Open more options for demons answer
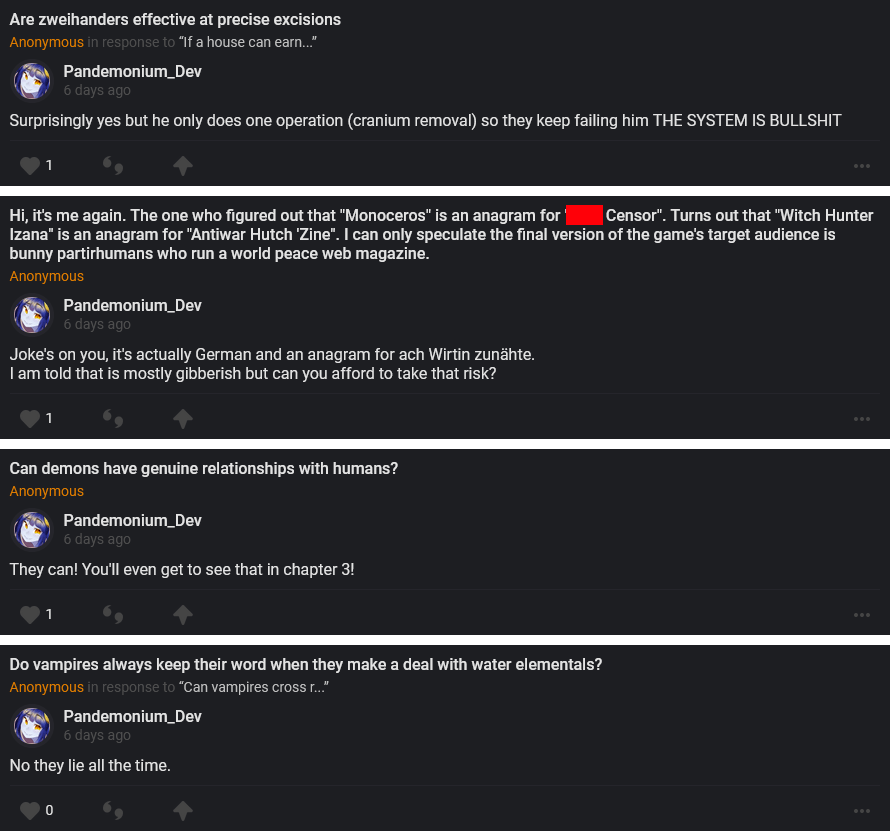Screen dimensions: 890x831 click(x=862, y=615)
